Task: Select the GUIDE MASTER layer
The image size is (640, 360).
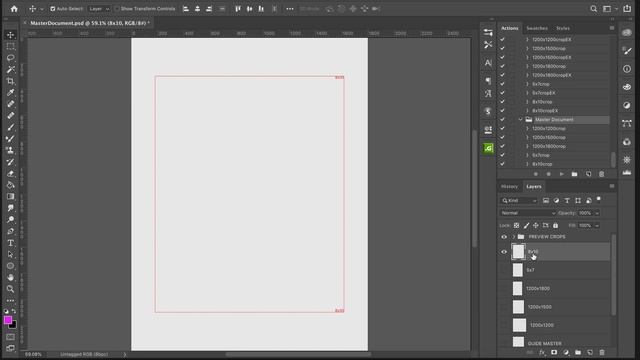Action: pos(556,343)
